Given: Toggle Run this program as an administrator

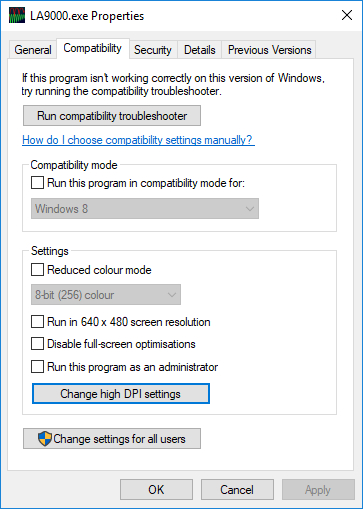Looking at the screenshot, I should pos(37,367).
